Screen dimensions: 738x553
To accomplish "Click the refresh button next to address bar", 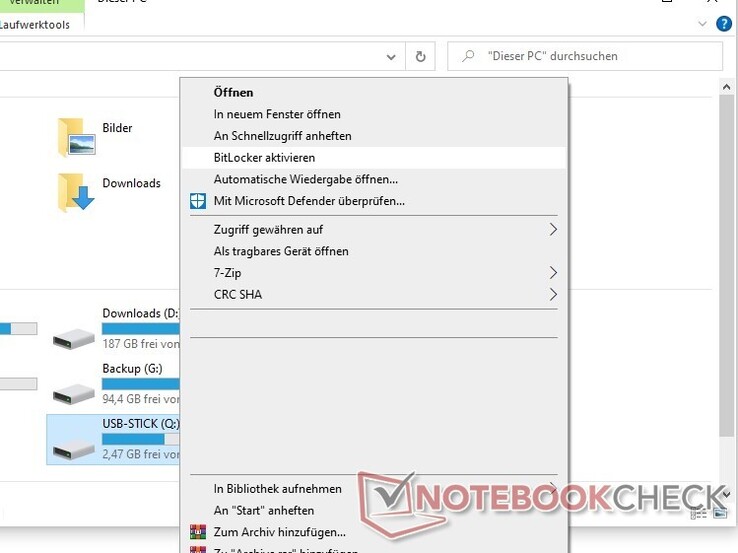I will tap(420, 56).
